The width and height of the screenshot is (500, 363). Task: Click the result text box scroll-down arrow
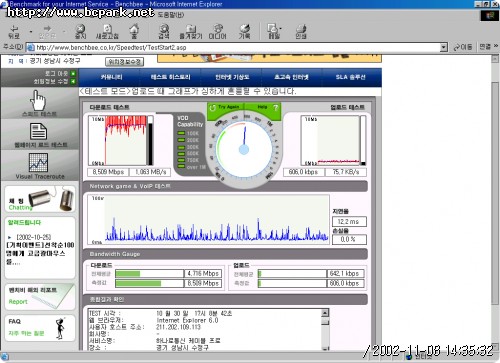(x=325, y=348)
